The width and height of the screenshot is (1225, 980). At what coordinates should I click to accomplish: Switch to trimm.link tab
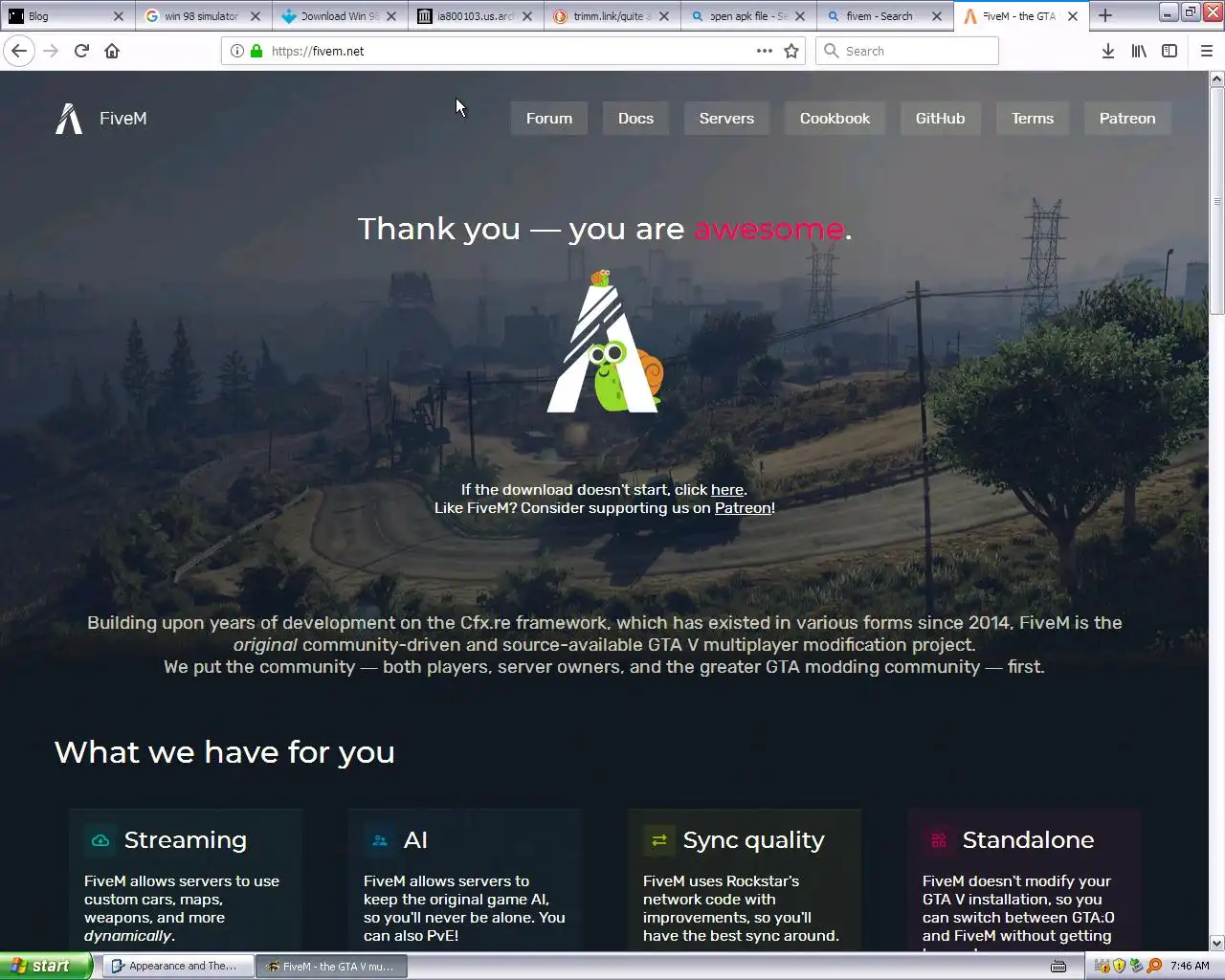coord(612,16)
